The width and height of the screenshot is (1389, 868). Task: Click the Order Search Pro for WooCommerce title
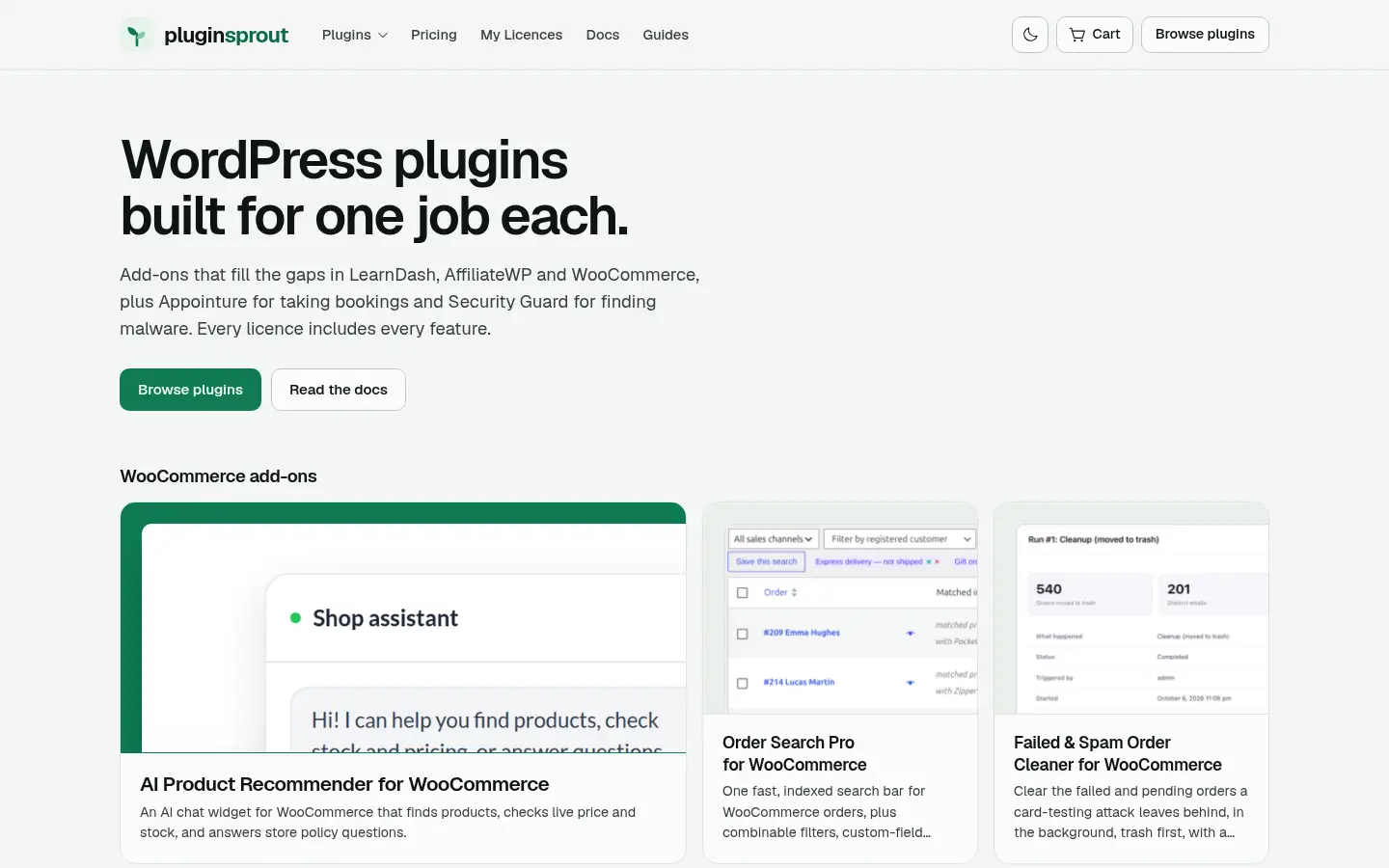[x=795, y=753]
